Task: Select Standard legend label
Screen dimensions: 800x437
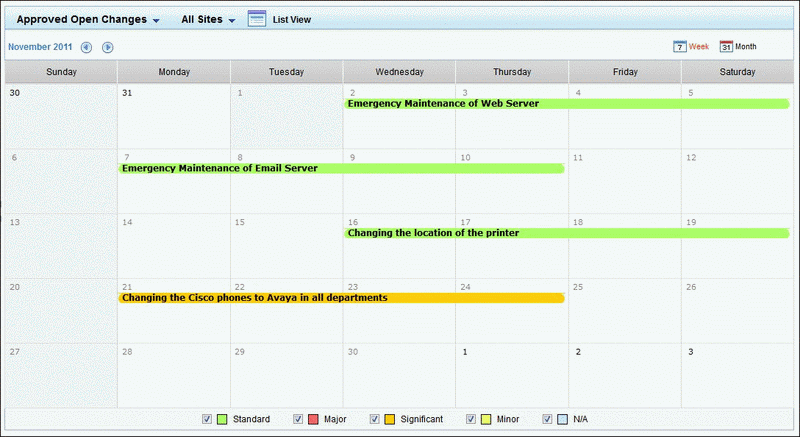Action: tap(252, 419)
